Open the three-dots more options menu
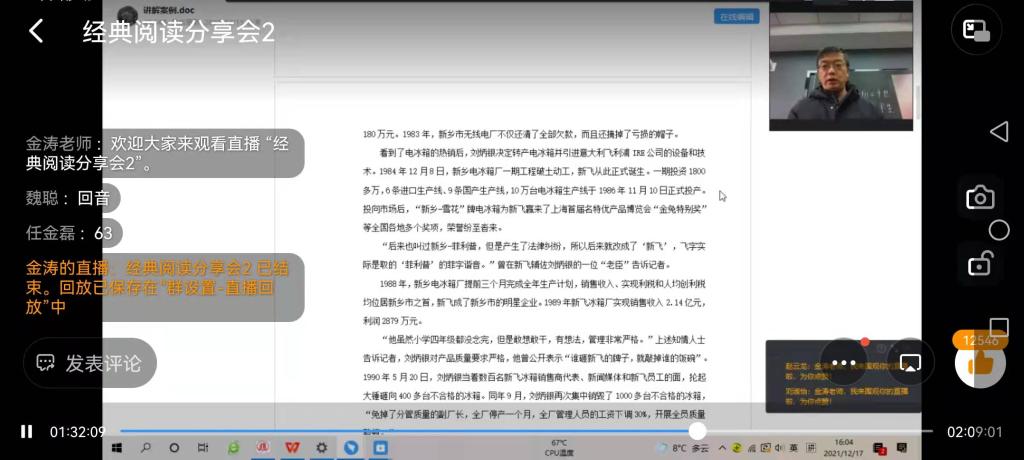 [x=843, y=363]
